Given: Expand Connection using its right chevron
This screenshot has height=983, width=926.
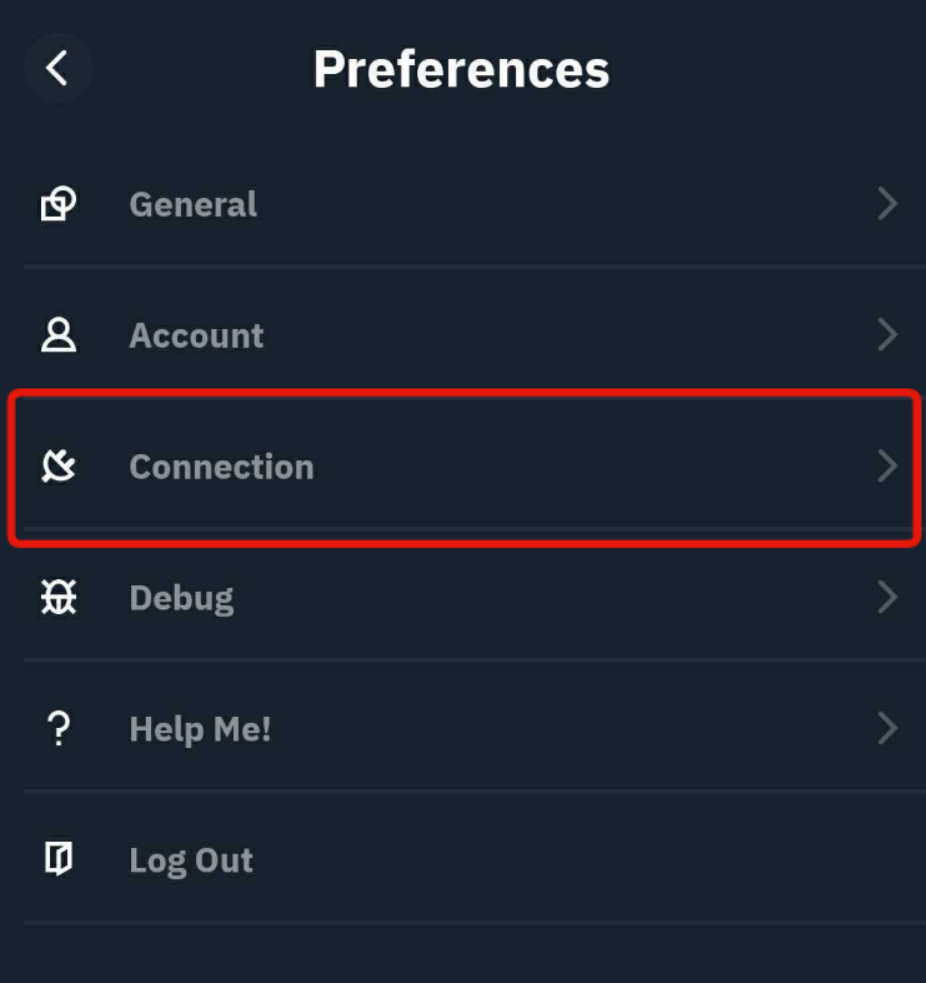Looking at the screenshot, I should click(886, 466).
